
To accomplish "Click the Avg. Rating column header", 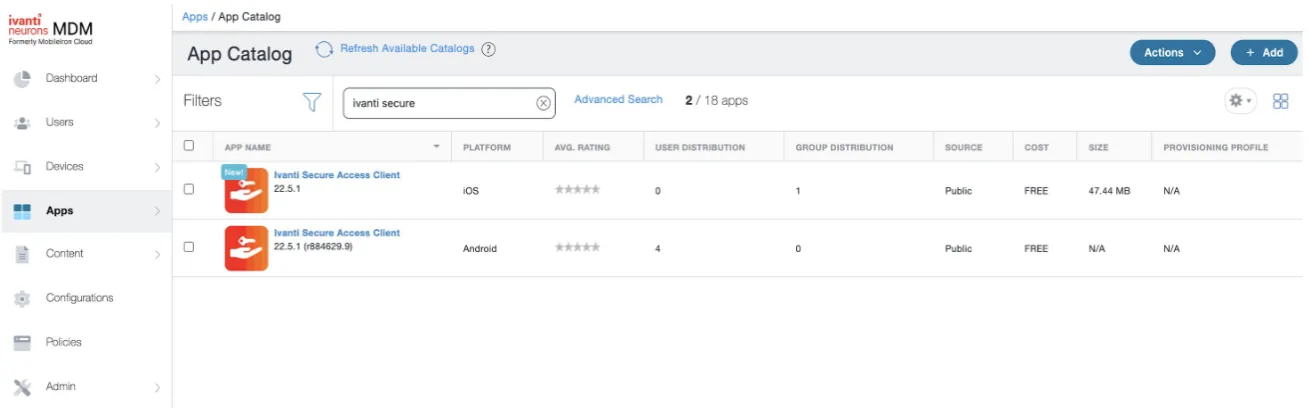I will (x=582, y=147).
